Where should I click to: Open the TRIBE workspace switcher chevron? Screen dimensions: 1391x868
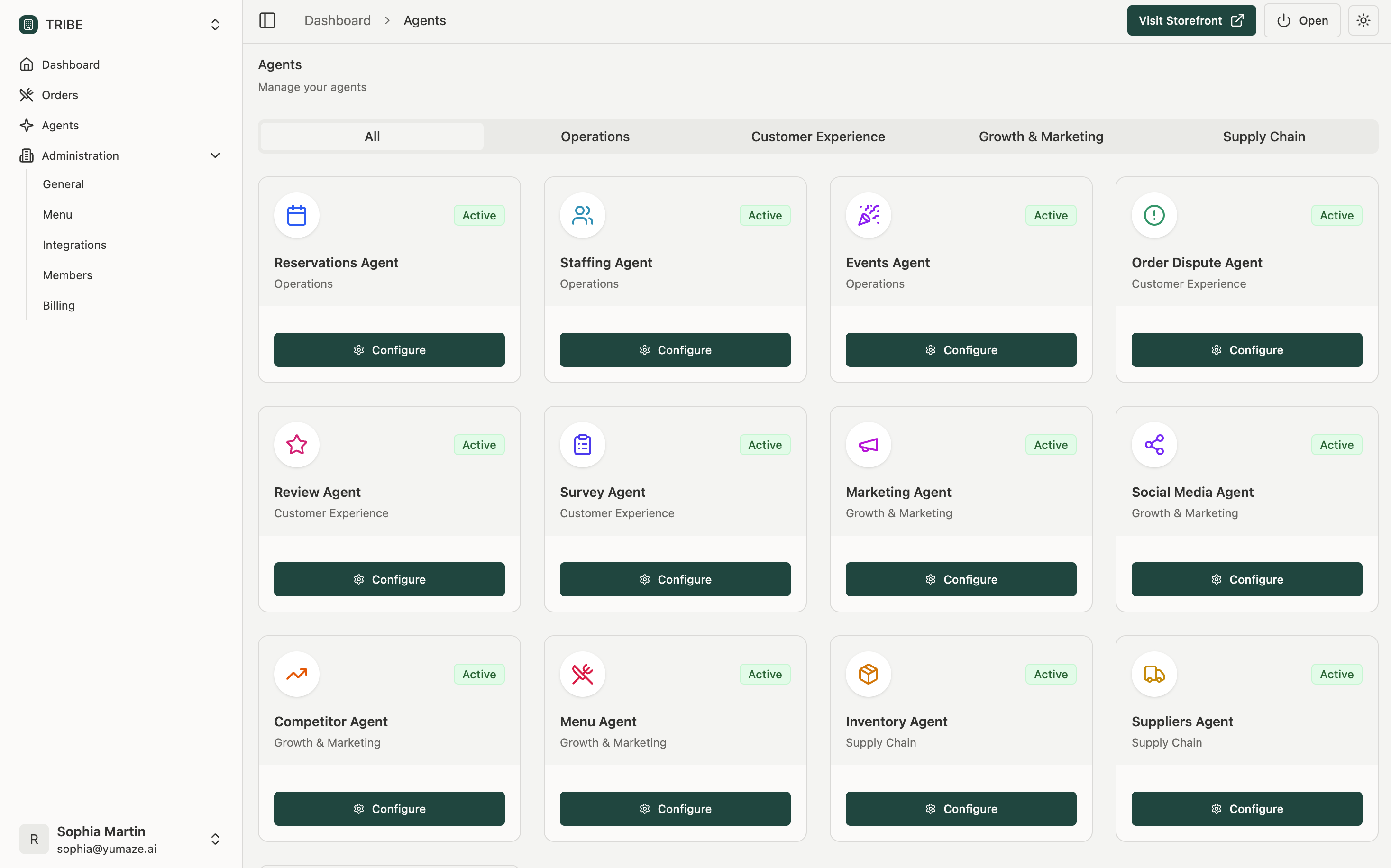[x=215, y=24]
